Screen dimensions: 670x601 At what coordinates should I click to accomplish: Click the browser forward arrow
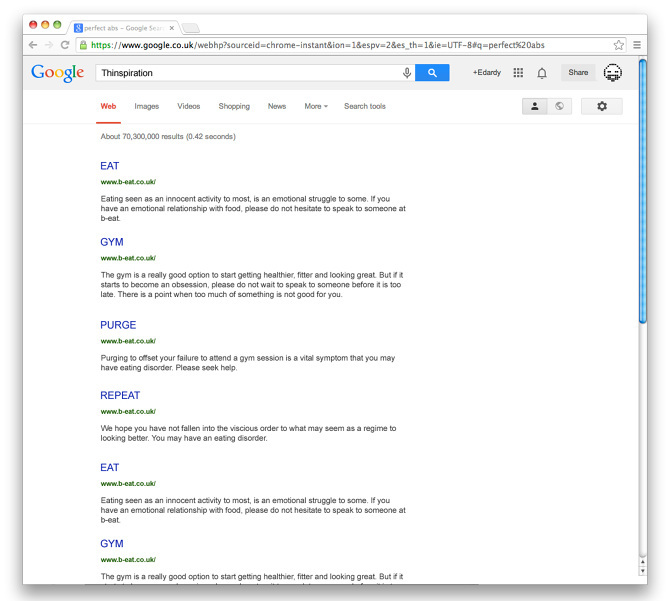pyautogui.click(x=49, y=45)
